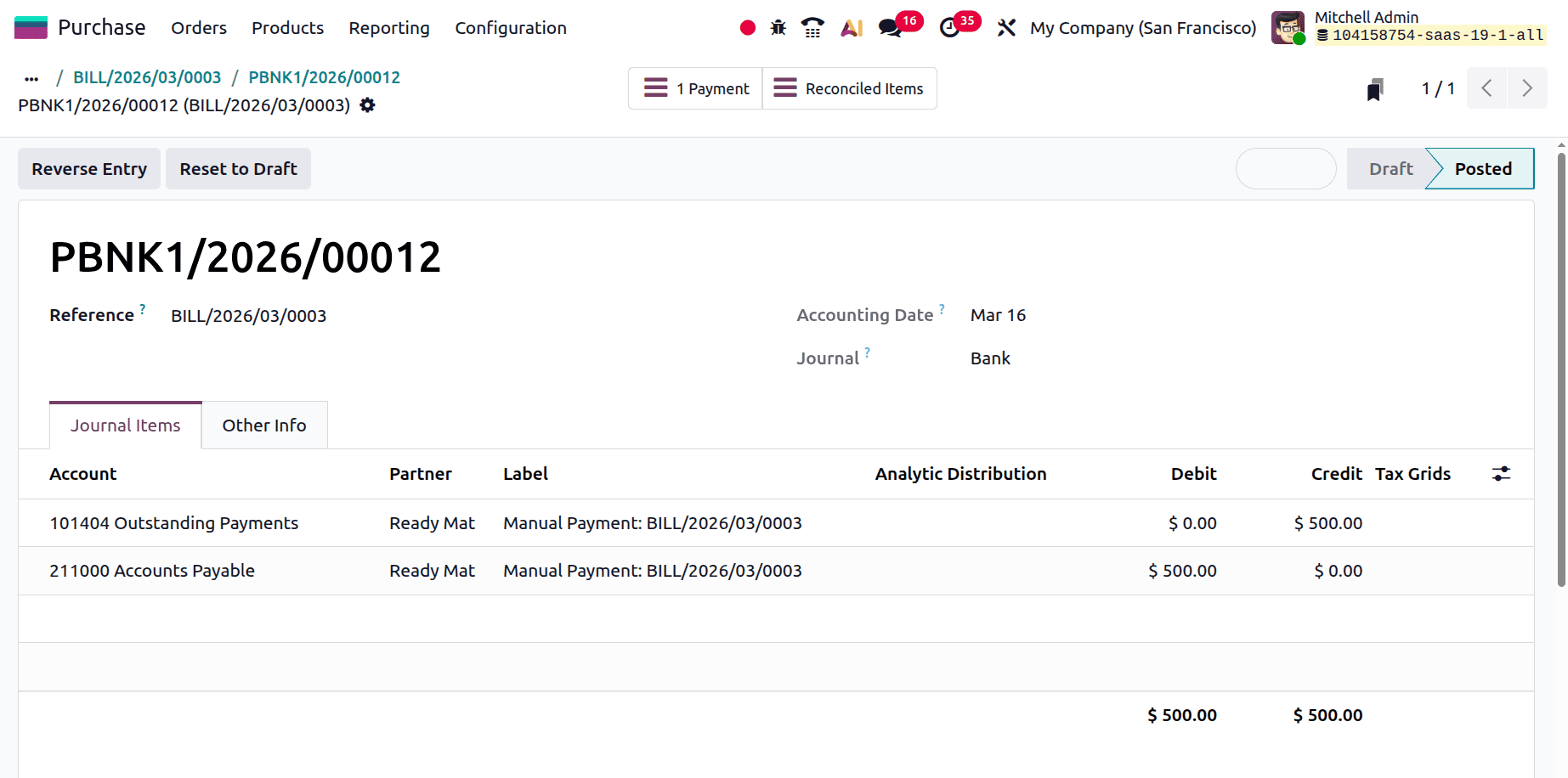Click the Purchase app logo
The image size is (1568, 778).
[31, 26]
